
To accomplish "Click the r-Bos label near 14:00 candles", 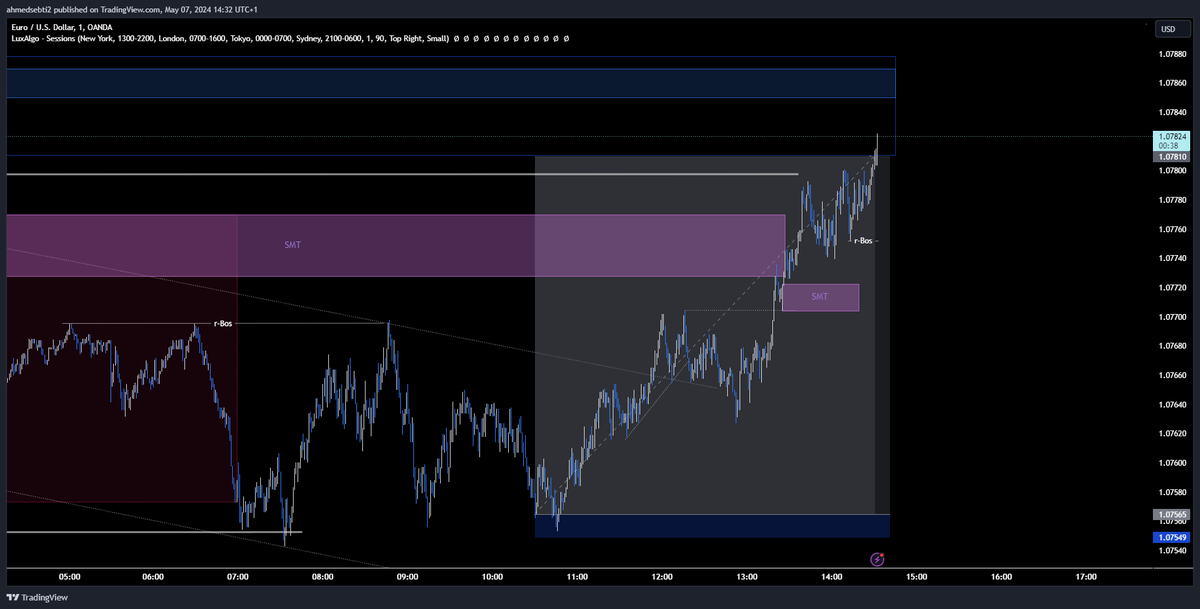I will click(x=863, y=240).
